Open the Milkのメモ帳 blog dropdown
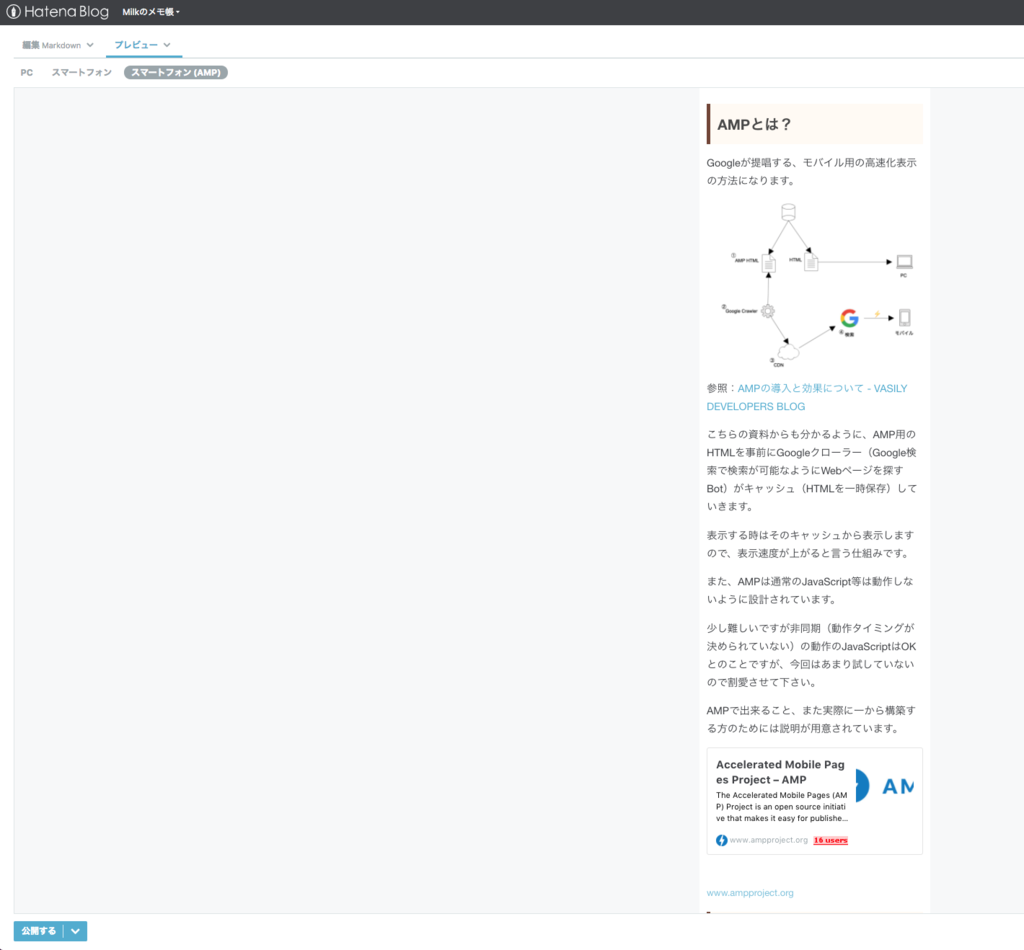This screenshot has width=1024, height=950. [x=151, y=12]
